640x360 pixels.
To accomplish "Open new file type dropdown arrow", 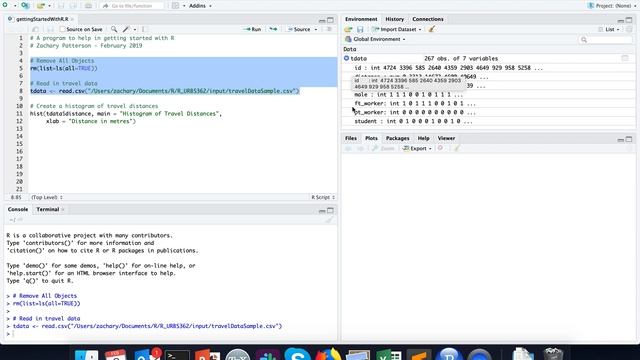I will 15,6.
